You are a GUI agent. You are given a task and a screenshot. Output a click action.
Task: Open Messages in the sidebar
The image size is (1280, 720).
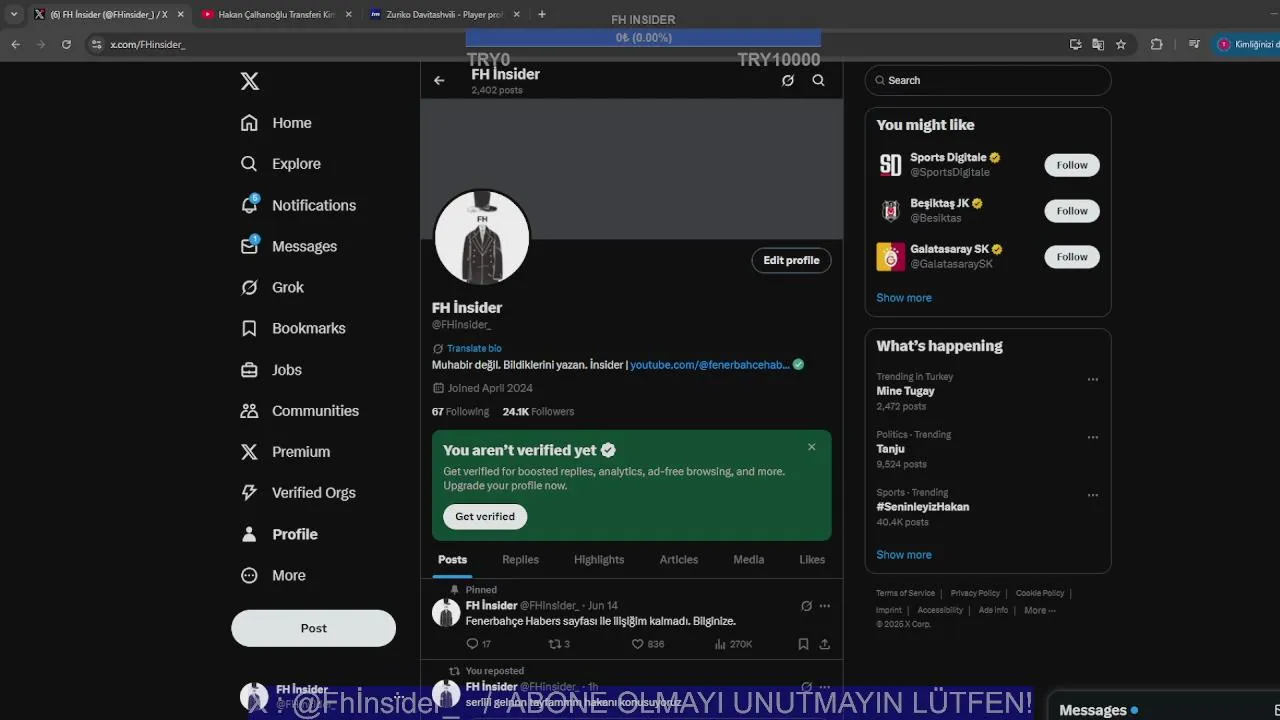click(288, 246)
